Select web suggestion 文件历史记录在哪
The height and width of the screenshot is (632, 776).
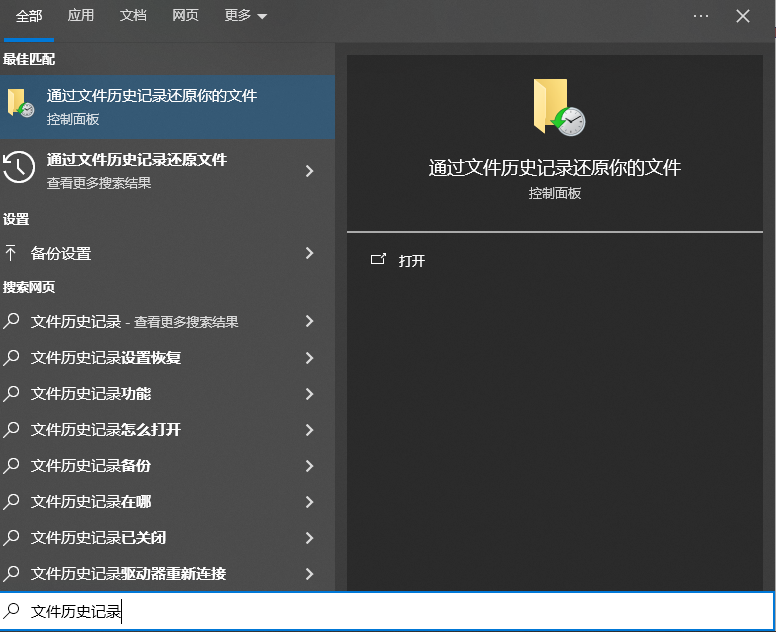tap(167, 502)
